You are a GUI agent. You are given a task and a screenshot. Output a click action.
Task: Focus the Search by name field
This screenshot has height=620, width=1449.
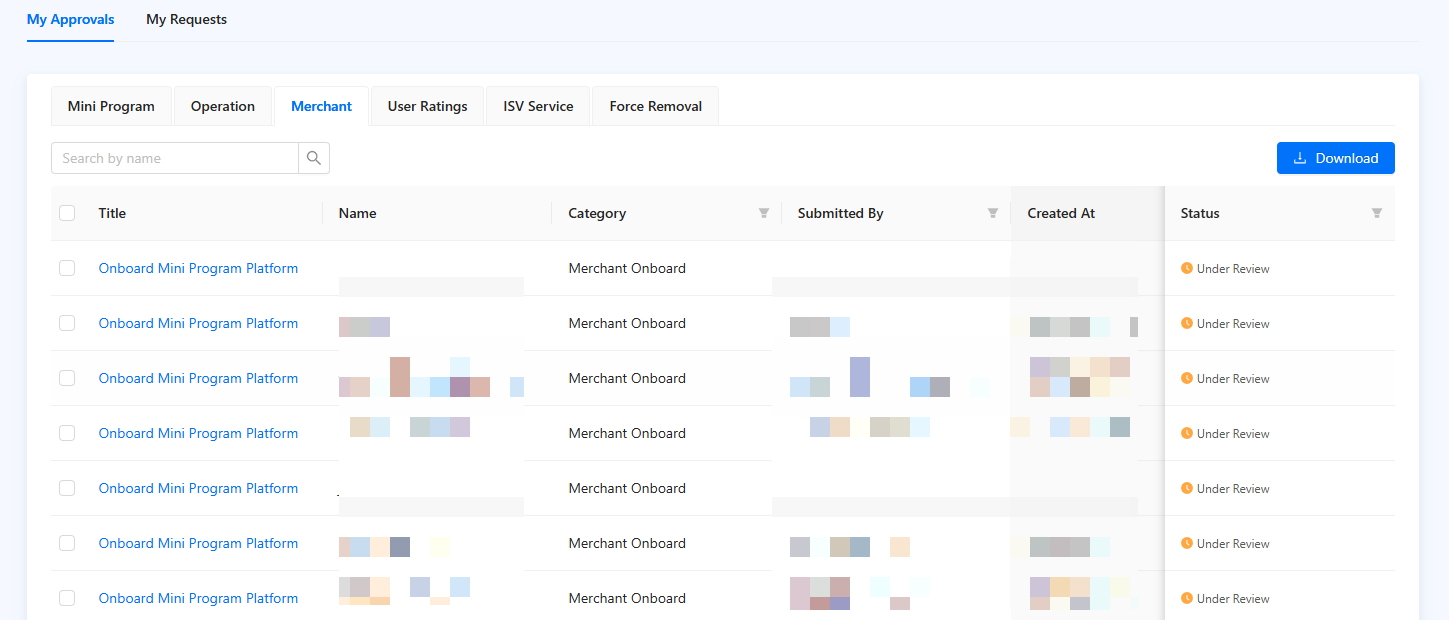click(175, 158)
